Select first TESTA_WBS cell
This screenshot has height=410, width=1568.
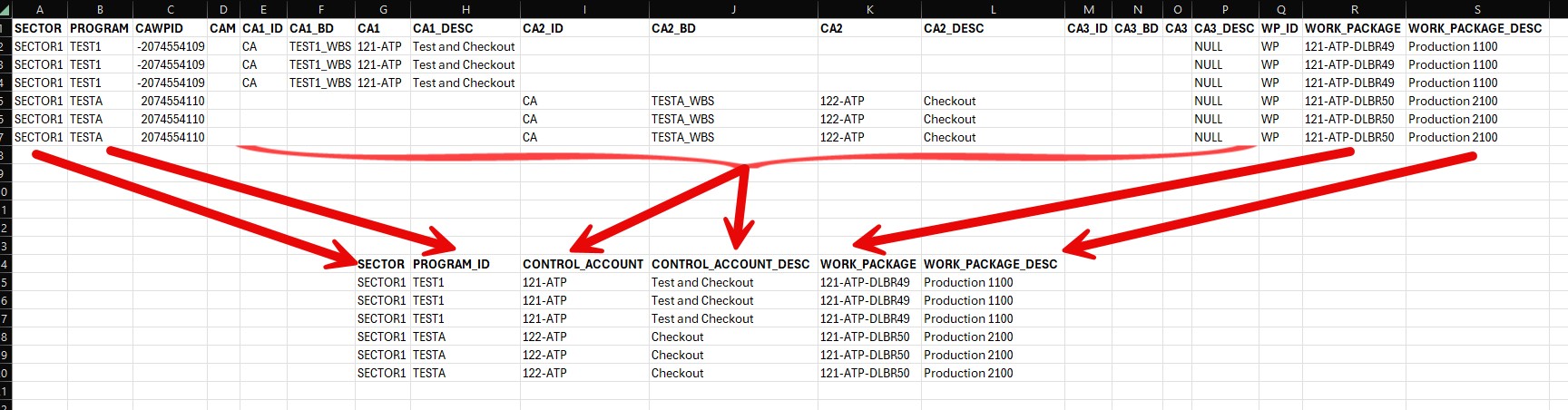[733, 101]
